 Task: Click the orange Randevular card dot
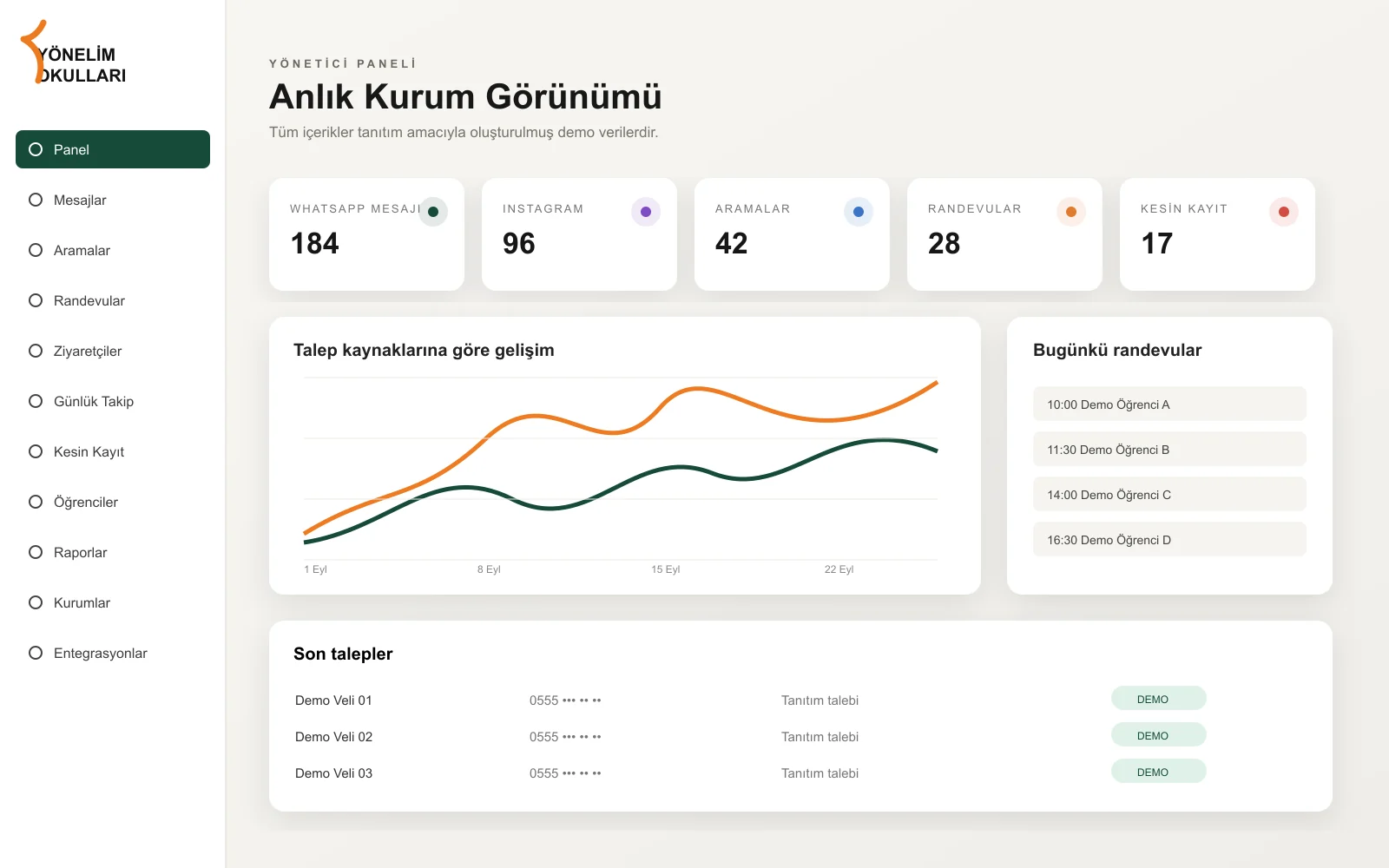[1071, 212]
